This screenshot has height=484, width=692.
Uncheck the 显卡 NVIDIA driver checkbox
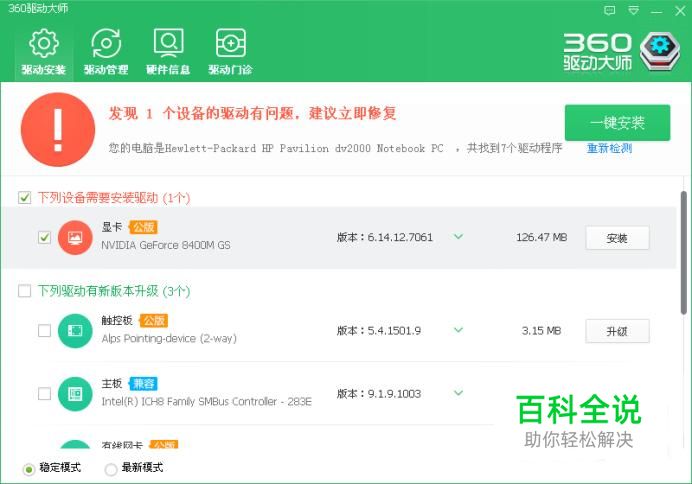coord(44,238)
